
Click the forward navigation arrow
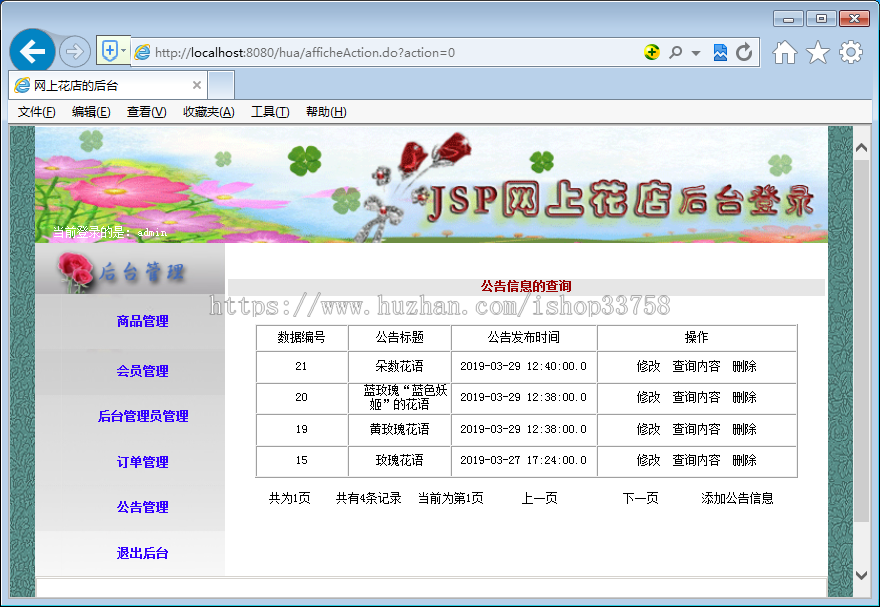click(x=74, y=51)
